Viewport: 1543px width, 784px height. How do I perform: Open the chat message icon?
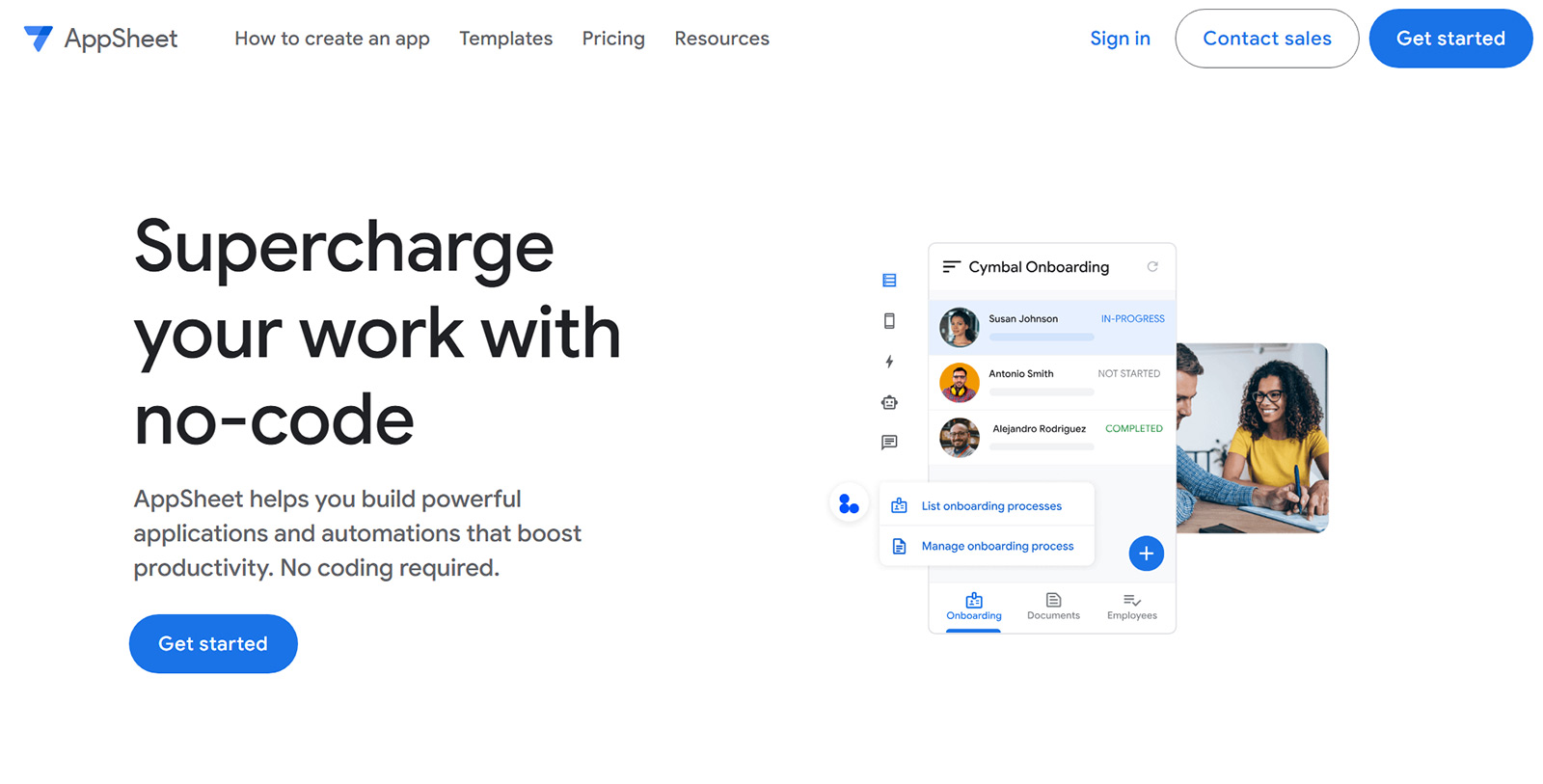tap(889, 443)
